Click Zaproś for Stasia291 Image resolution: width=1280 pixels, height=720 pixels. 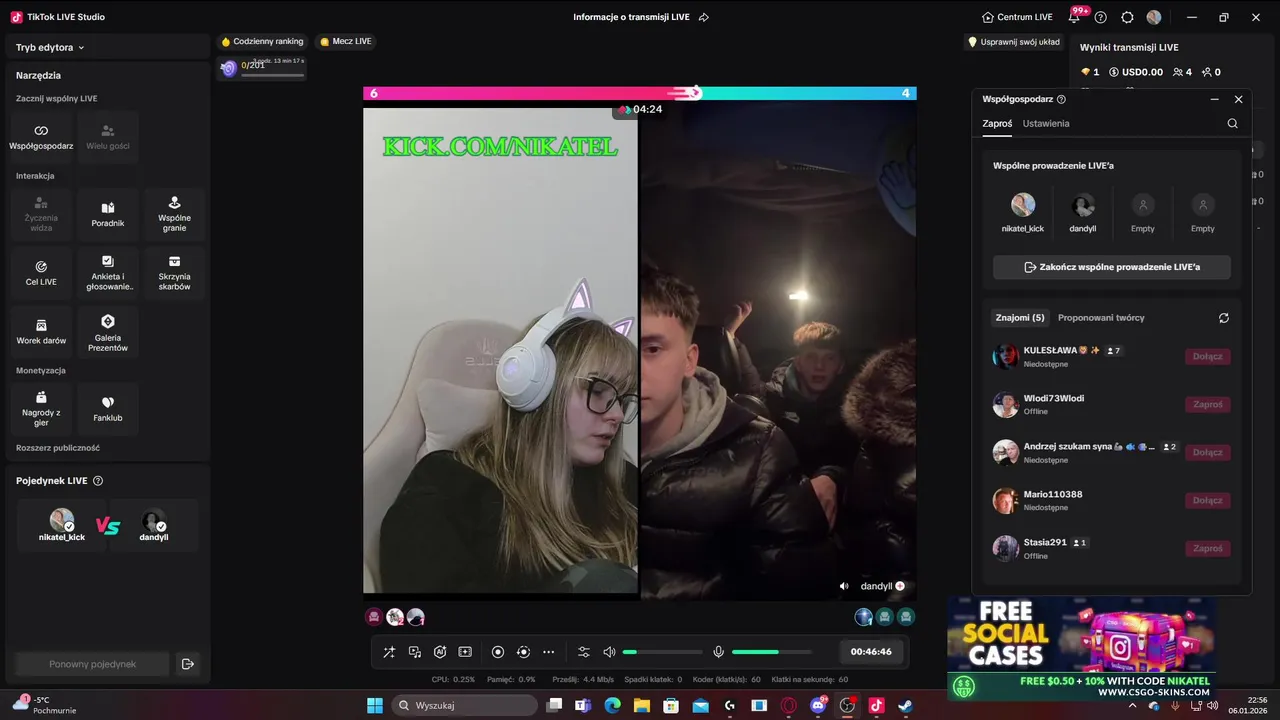[1207, 548]
